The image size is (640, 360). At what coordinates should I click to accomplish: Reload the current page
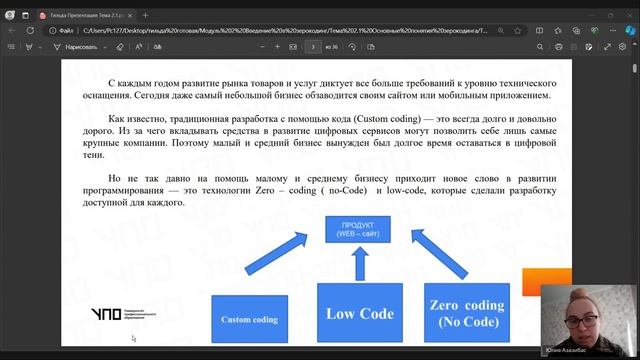tap(30, 31)
